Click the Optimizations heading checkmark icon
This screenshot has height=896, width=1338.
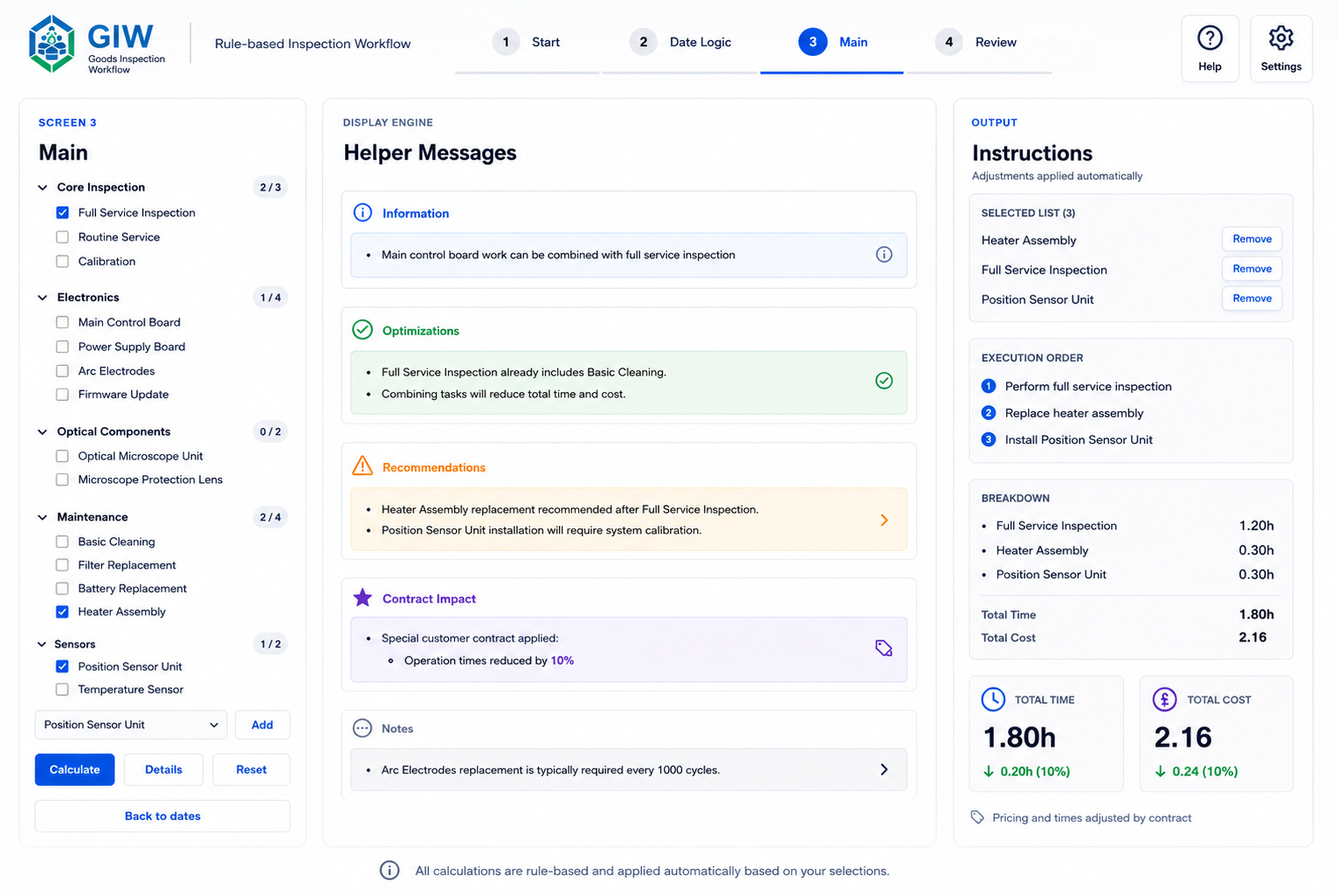[x=362, y=330]
